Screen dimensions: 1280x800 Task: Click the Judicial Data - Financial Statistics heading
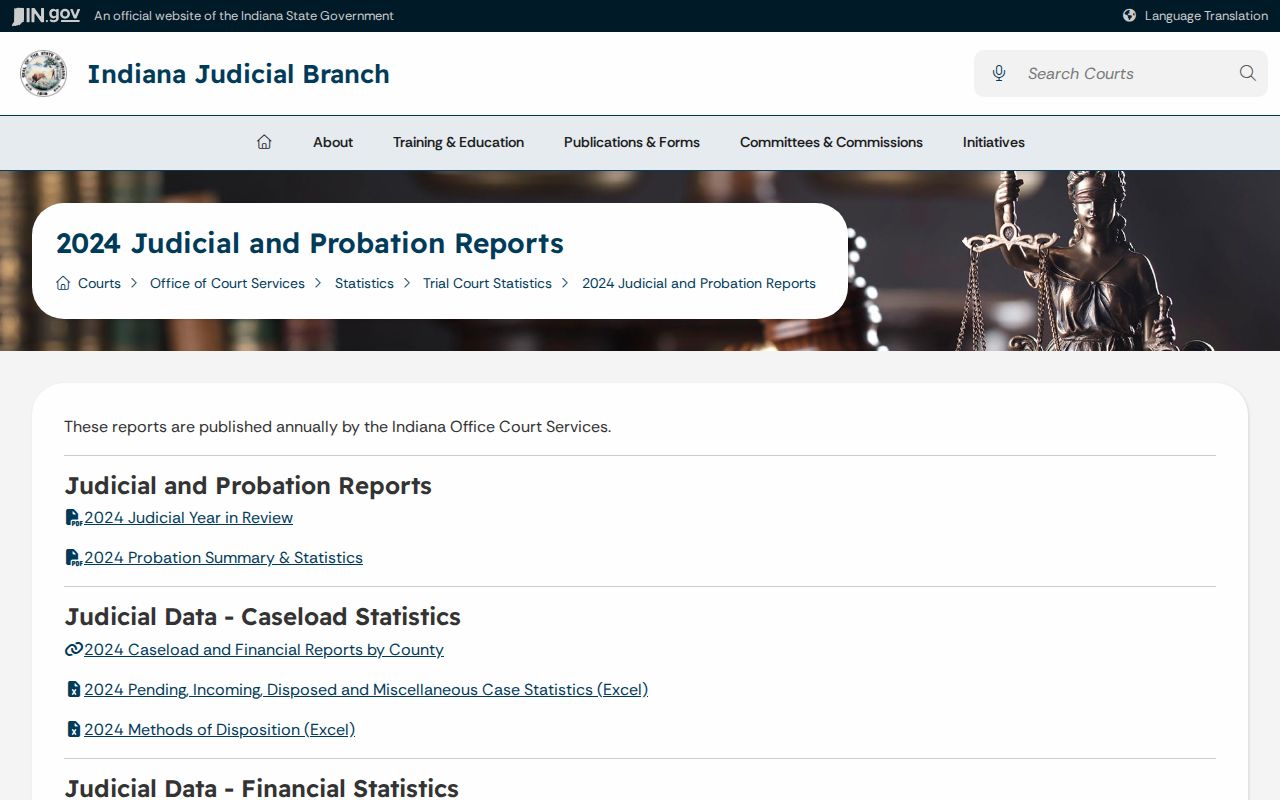tap(262, 788)
